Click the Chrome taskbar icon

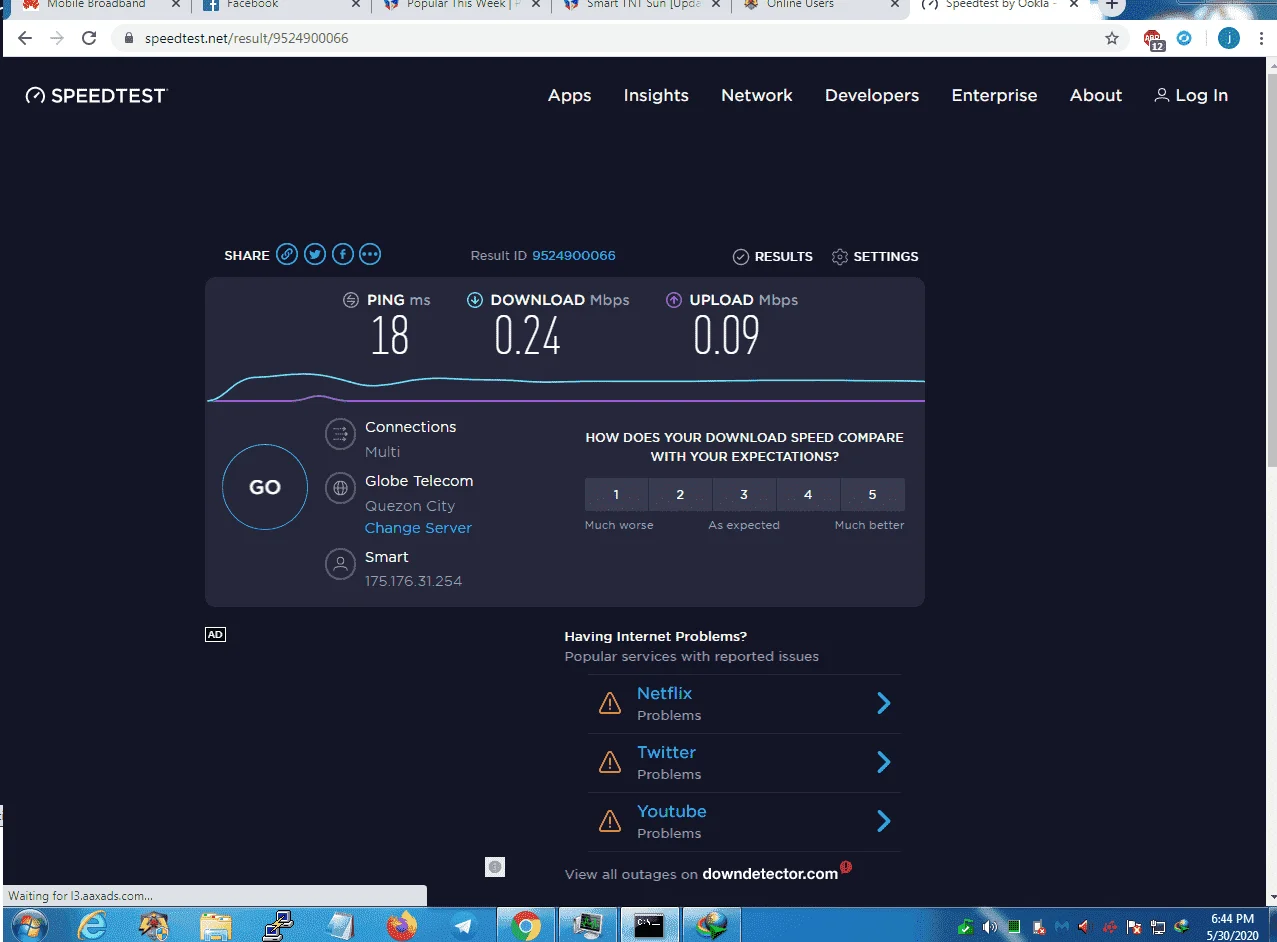(x=525, y=926)
